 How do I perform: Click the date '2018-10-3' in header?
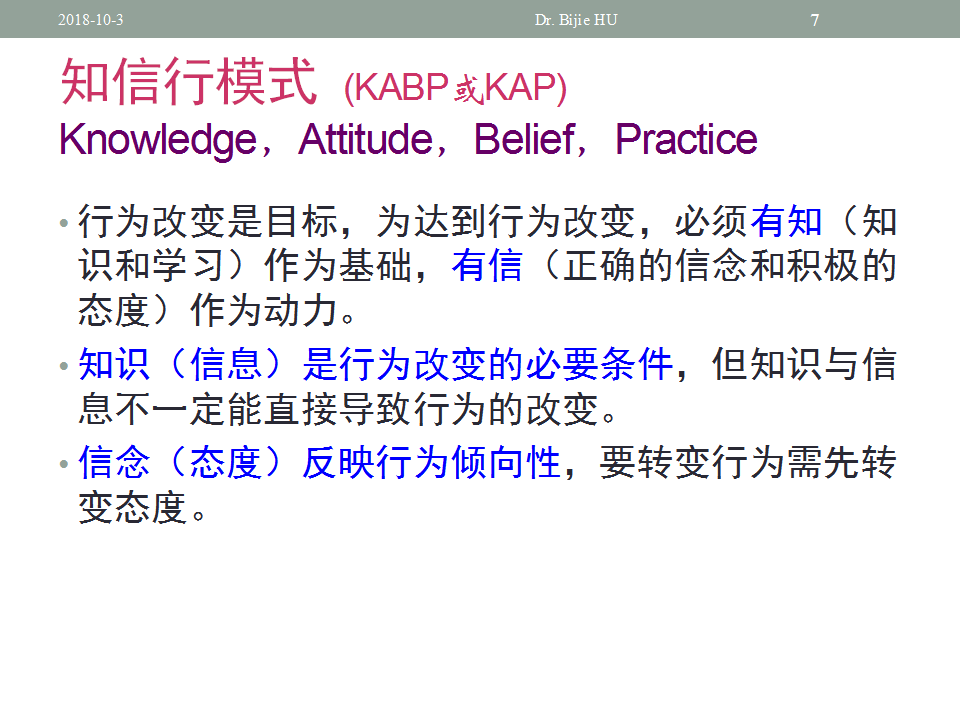pos(91,20)
